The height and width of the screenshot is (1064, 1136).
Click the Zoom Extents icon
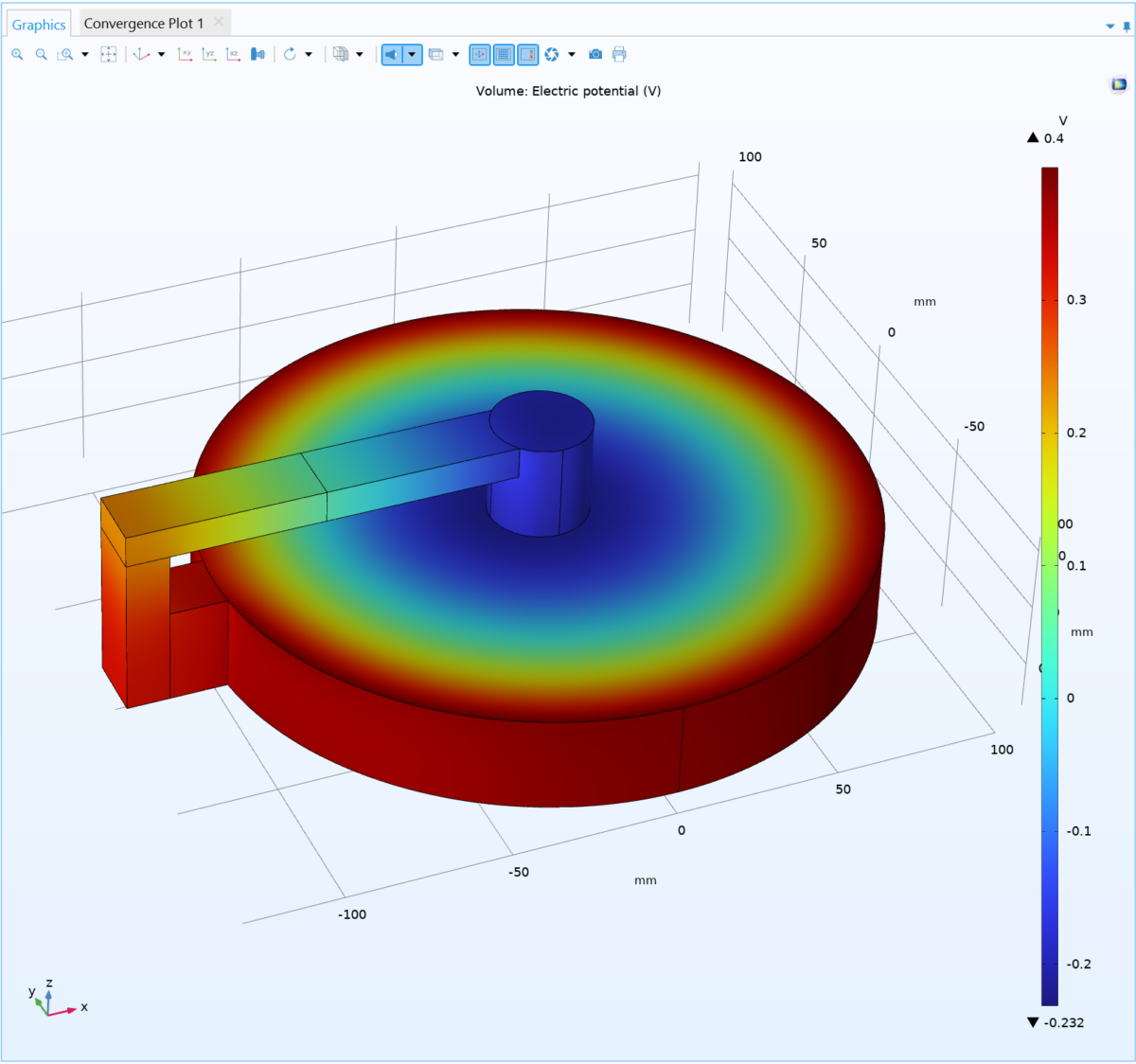tap(109, 54)
